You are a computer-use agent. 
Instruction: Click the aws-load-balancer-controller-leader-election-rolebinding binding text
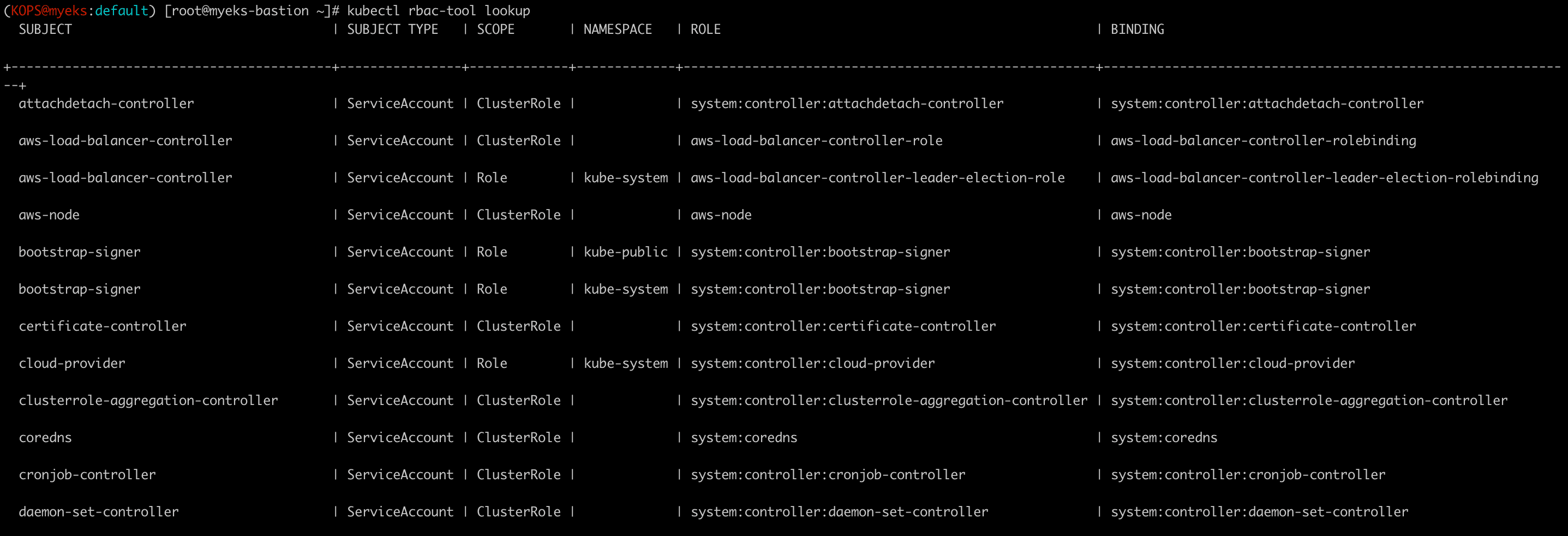coord(1324,178)
